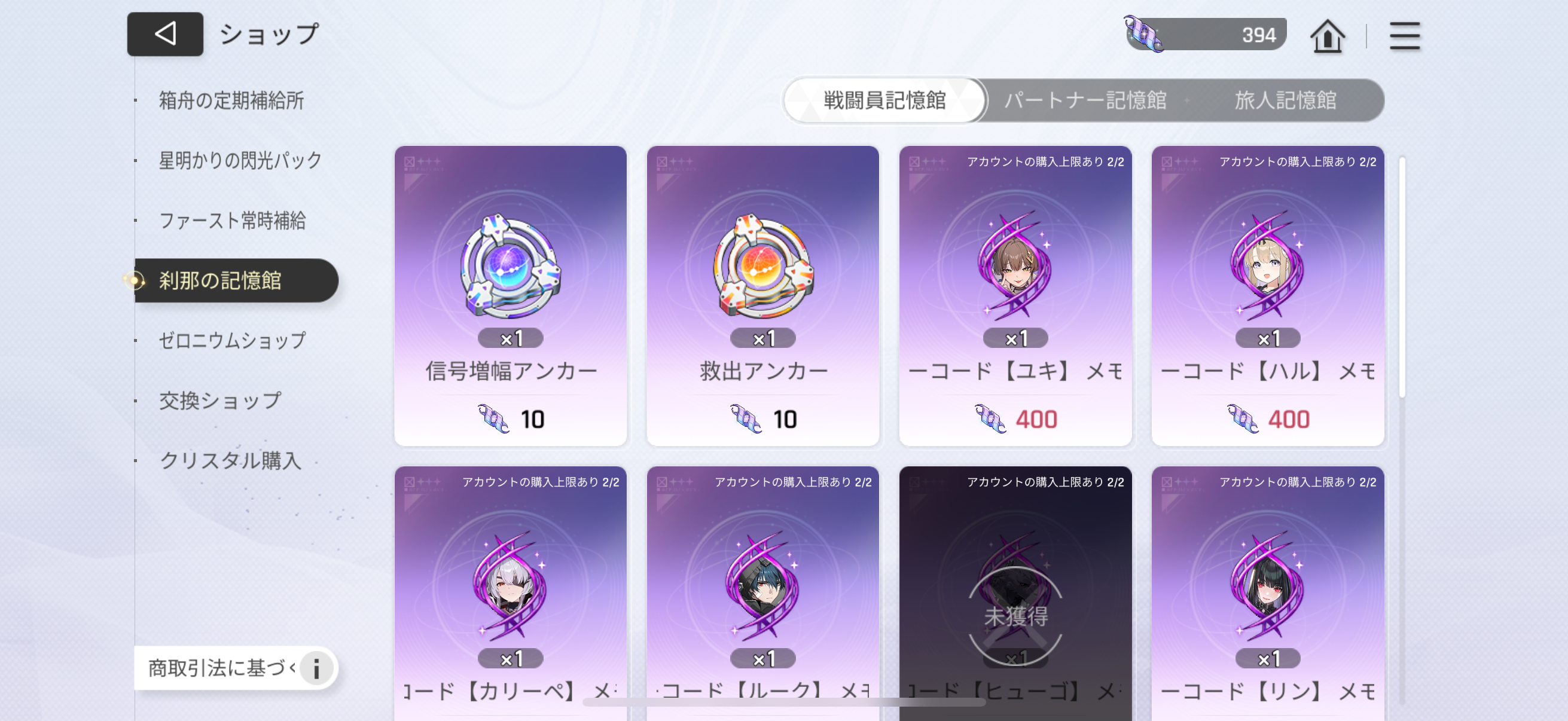Tap the back arrow button

(165, 34)
